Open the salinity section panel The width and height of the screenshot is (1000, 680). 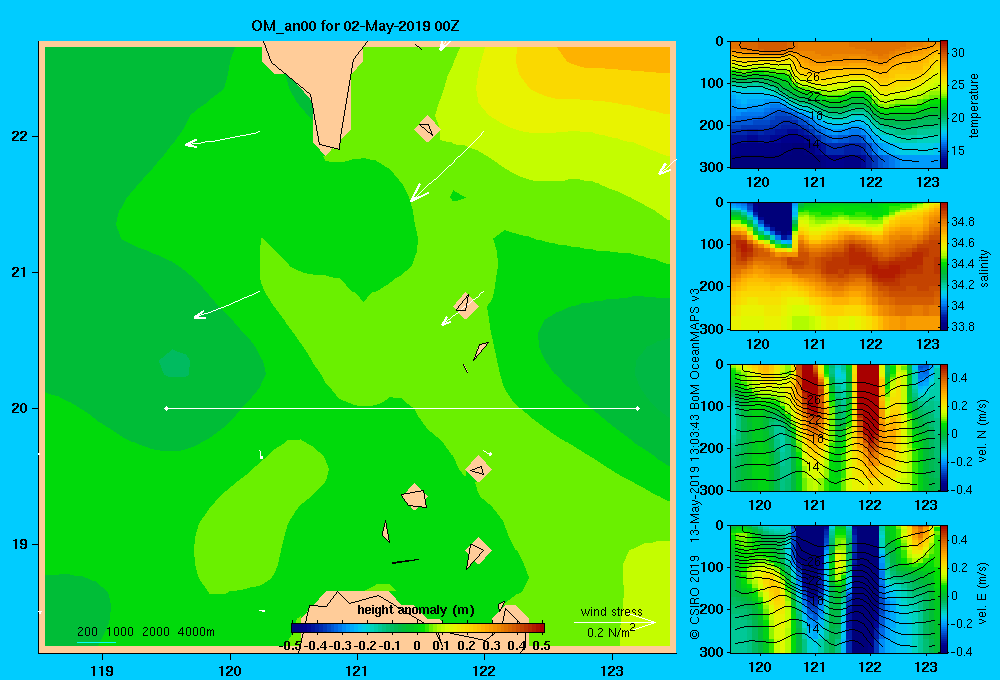(834, 266)
